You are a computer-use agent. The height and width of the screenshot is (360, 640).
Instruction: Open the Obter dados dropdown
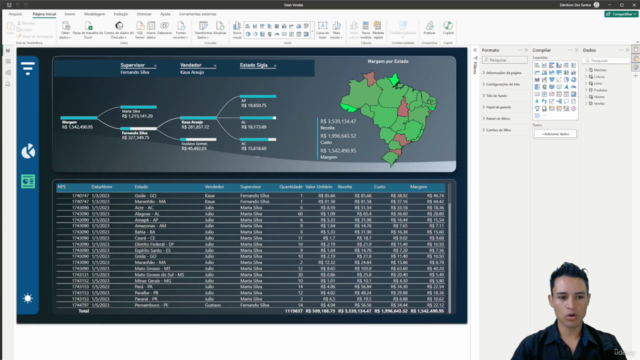point(65,30)
